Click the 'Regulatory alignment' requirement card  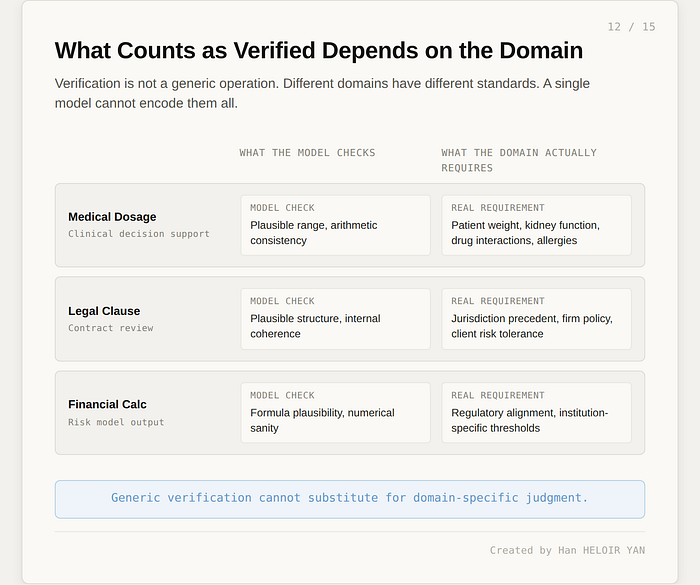[x=537, y=413]
